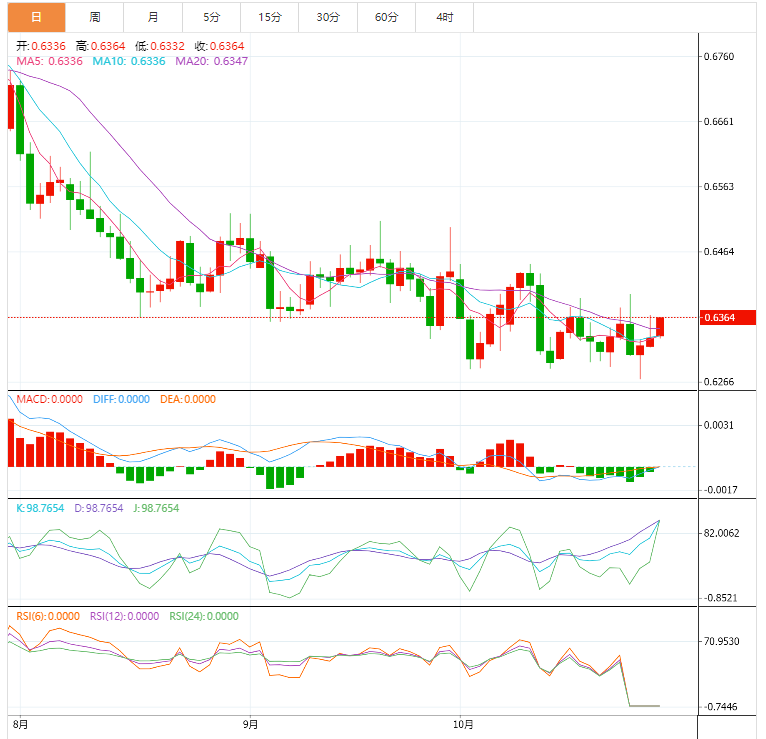Click the K value label in KDJ panel

[x=40, y=508]
